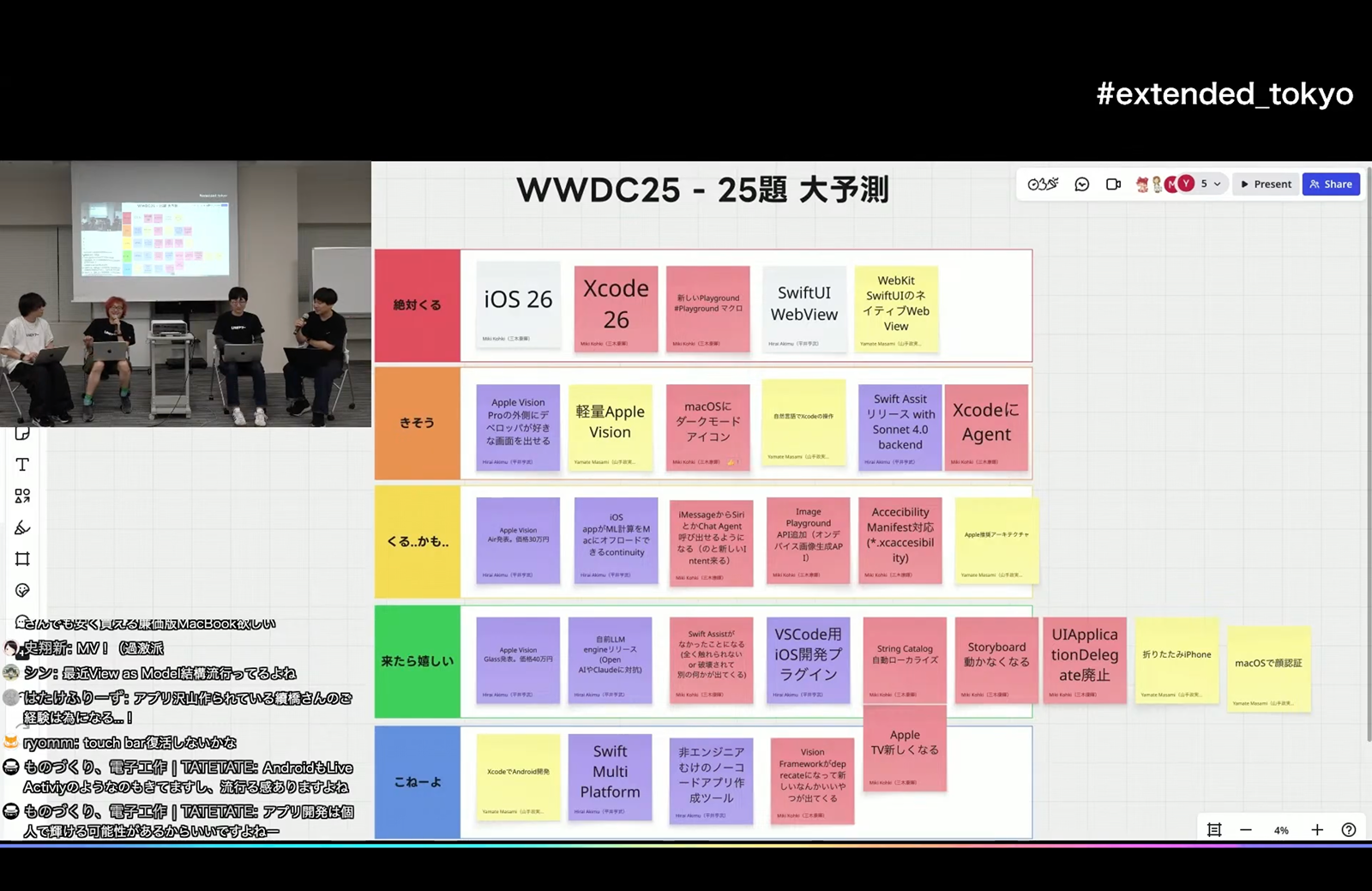
Task: Select the Text tool
Action: click(22, 465)
